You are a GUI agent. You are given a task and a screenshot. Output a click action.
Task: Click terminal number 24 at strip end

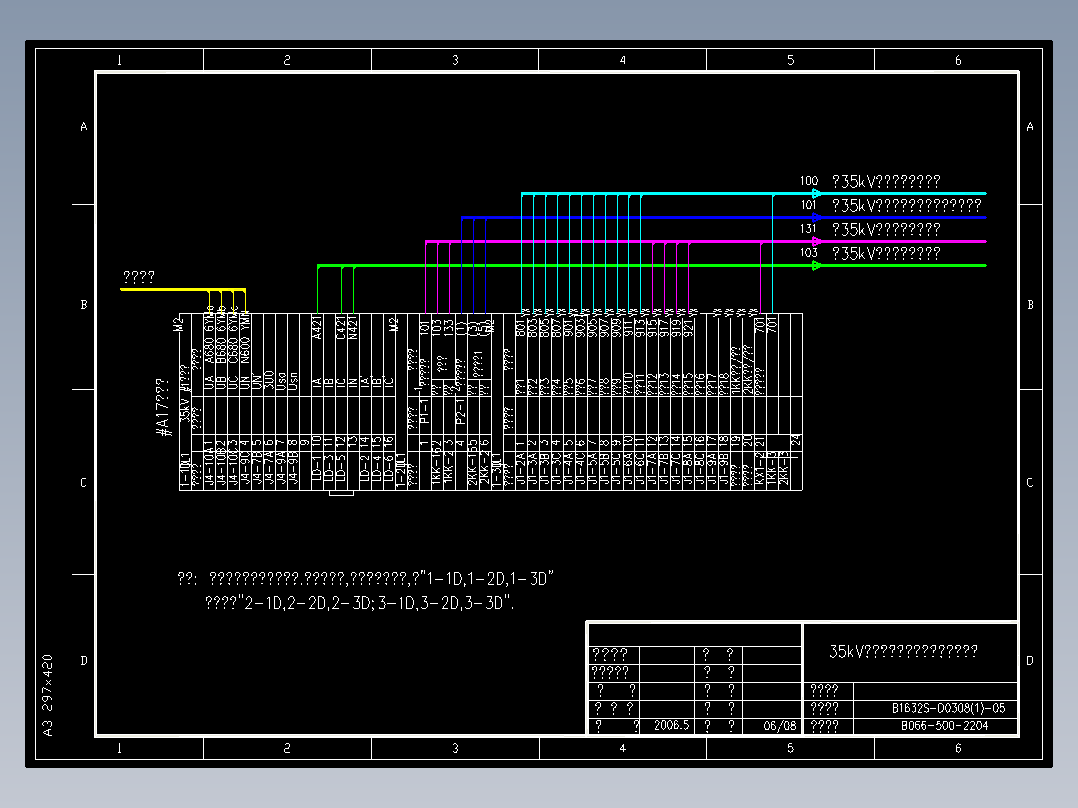tap(795, 441)
